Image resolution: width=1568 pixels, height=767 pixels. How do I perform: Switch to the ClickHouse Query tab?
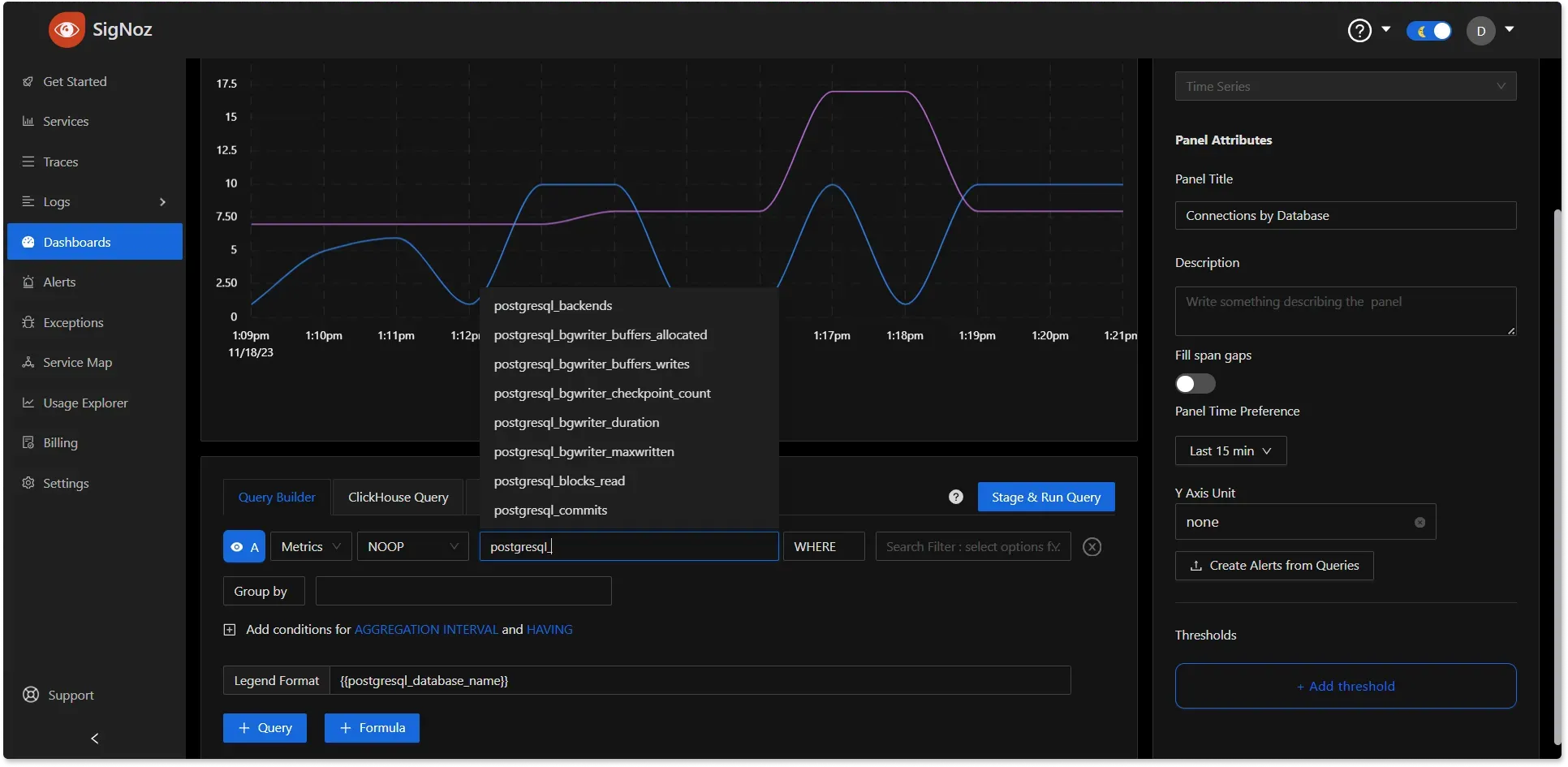pos(398,496)
